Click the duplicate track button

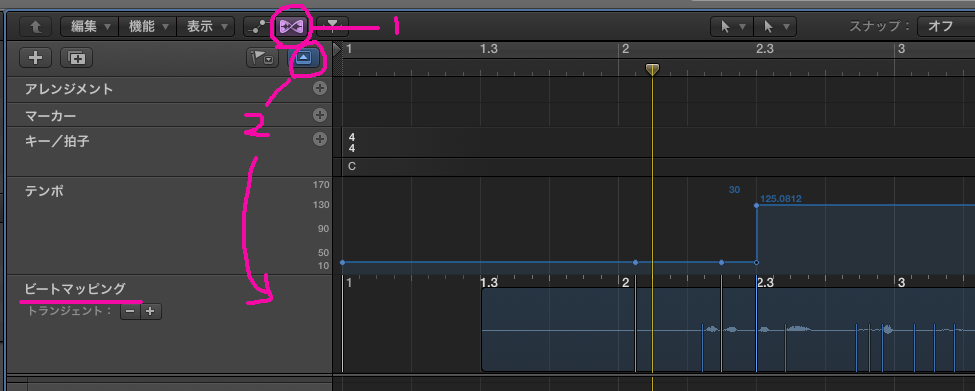tap(76, 58)
